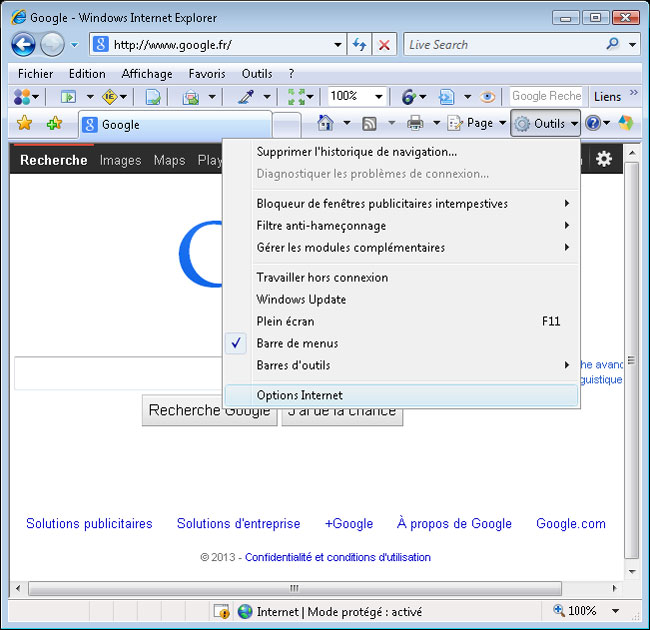The image size is (650, 630).
Task: Click the page with green check icon
Action: coord(153,97)
